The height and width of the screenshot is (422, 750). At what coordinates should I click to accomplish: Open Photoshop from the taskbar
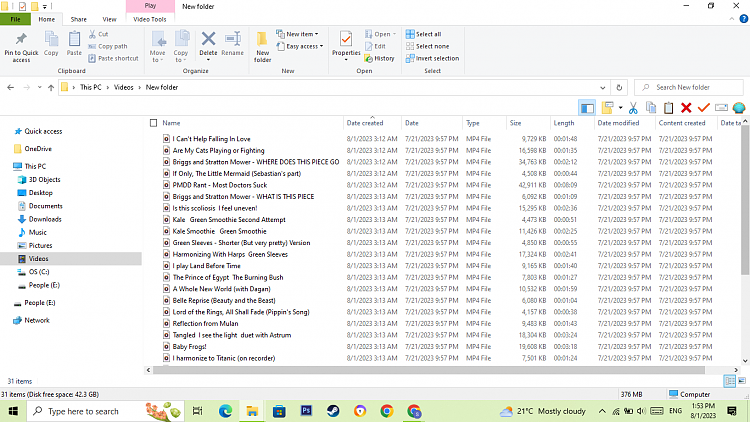click(306, 410)
